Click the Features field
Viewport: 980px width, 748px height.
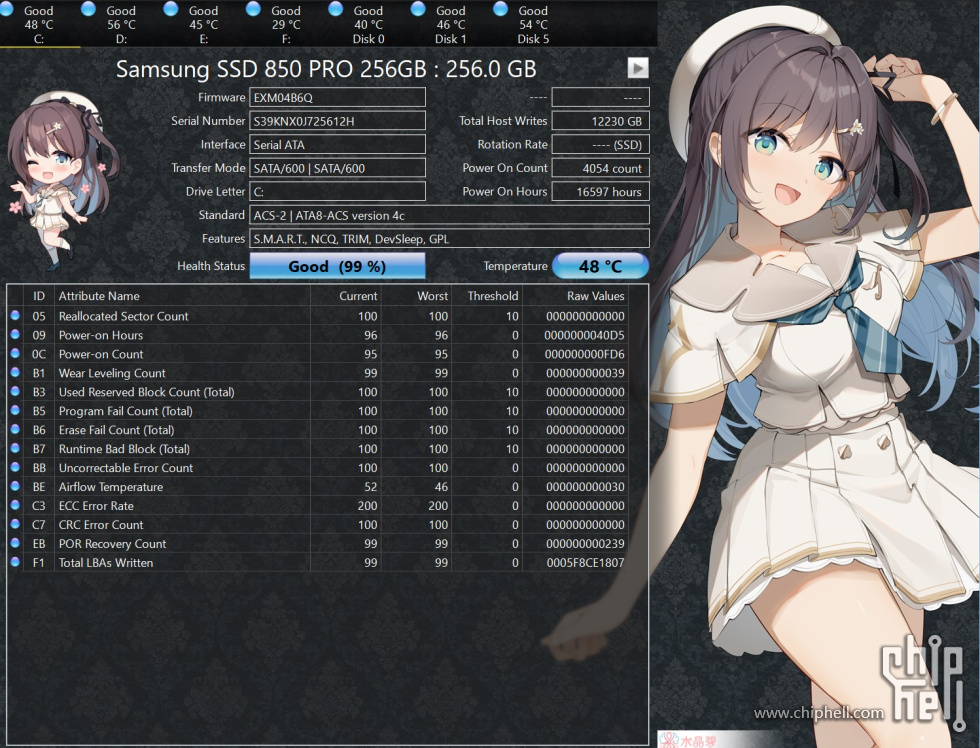coord(449,239)
